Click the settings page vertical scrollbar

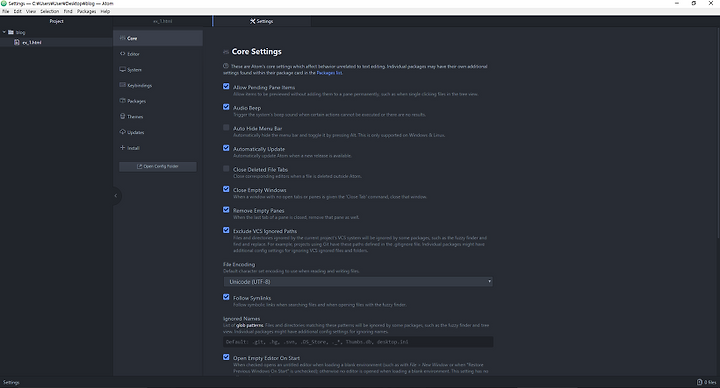click(x=717, y=133)
